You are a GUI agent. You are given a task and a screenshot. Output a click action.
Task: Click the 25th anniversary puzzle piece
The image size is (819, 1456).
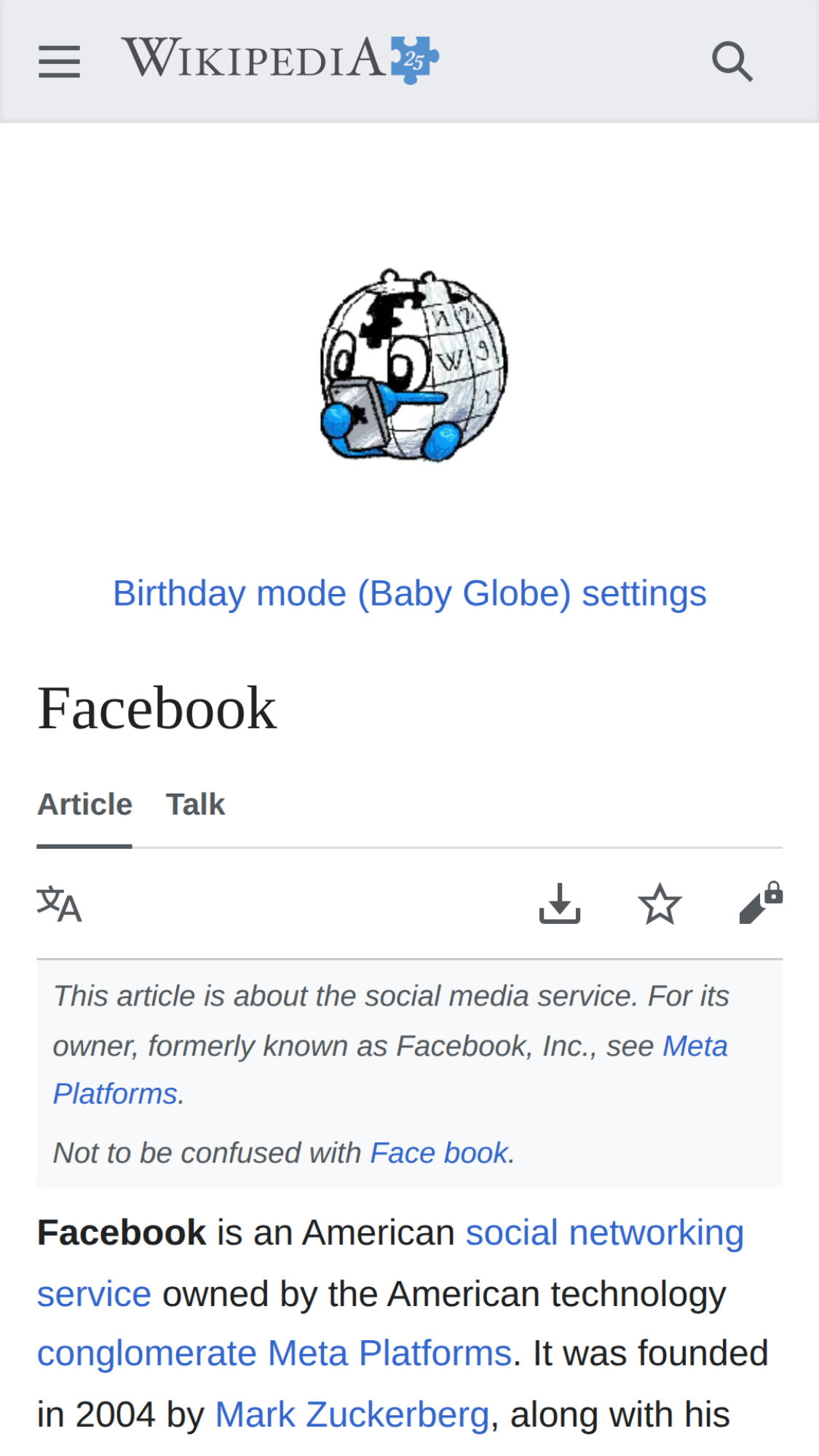414,60
